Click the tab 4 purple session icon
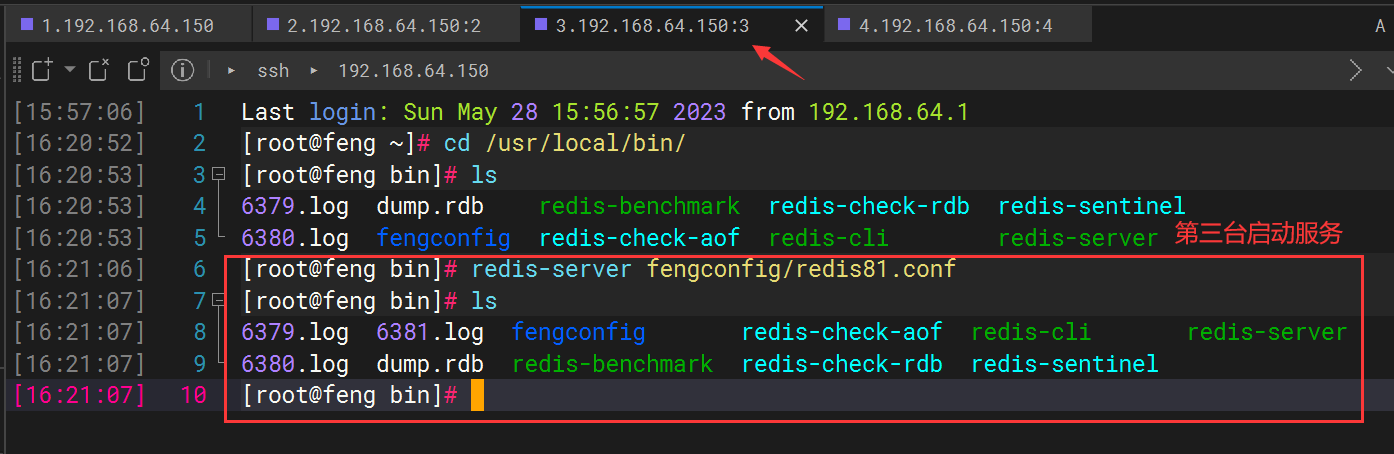The image size is (1394, 454). pos(844,24)
